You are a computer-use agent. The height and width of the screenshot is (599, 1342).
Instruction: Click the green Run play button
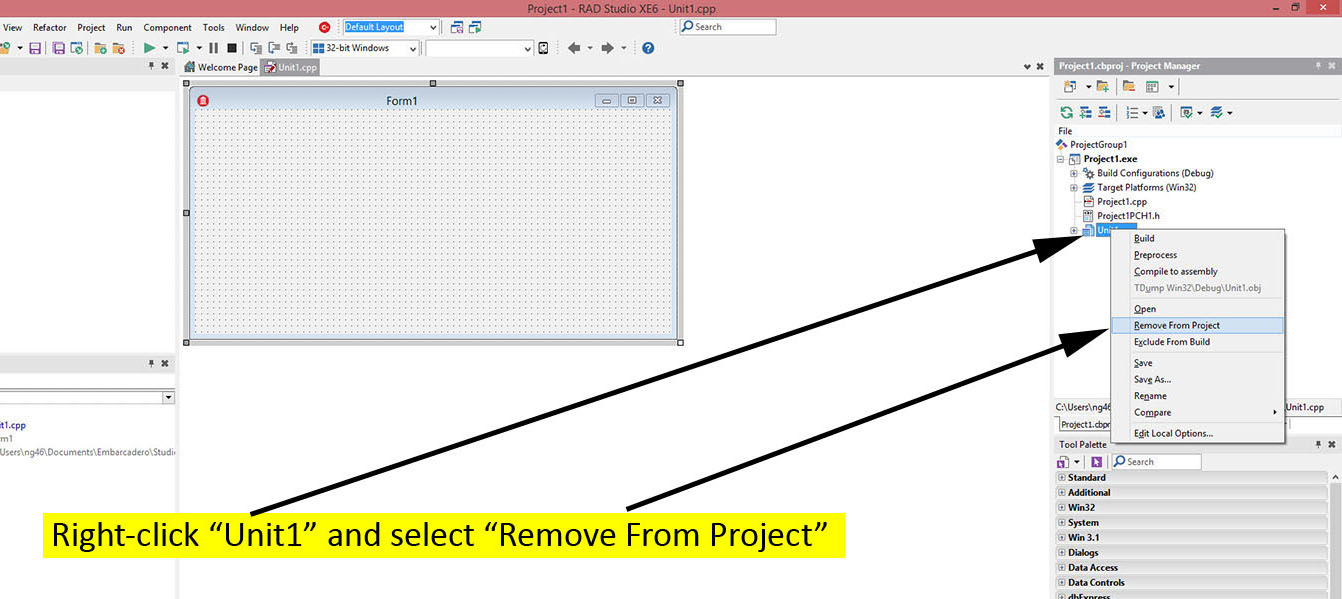tap(149, 48)
